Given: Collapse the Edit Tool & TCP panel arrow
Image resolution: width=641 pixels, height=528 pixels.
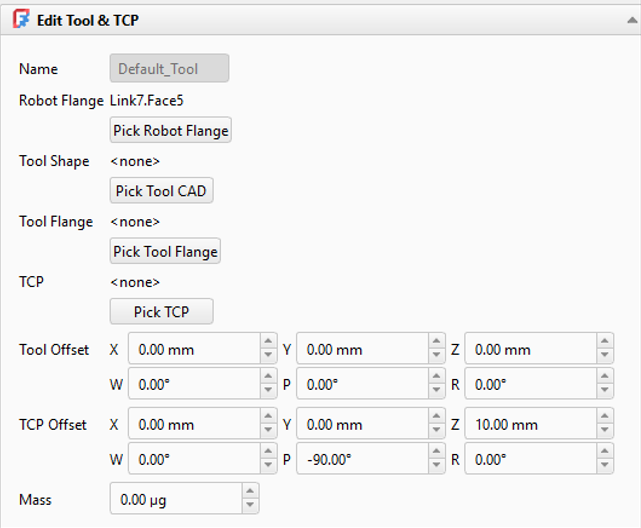Looking at the screenshot, I should pyautogui.click(x=632, y=20).
